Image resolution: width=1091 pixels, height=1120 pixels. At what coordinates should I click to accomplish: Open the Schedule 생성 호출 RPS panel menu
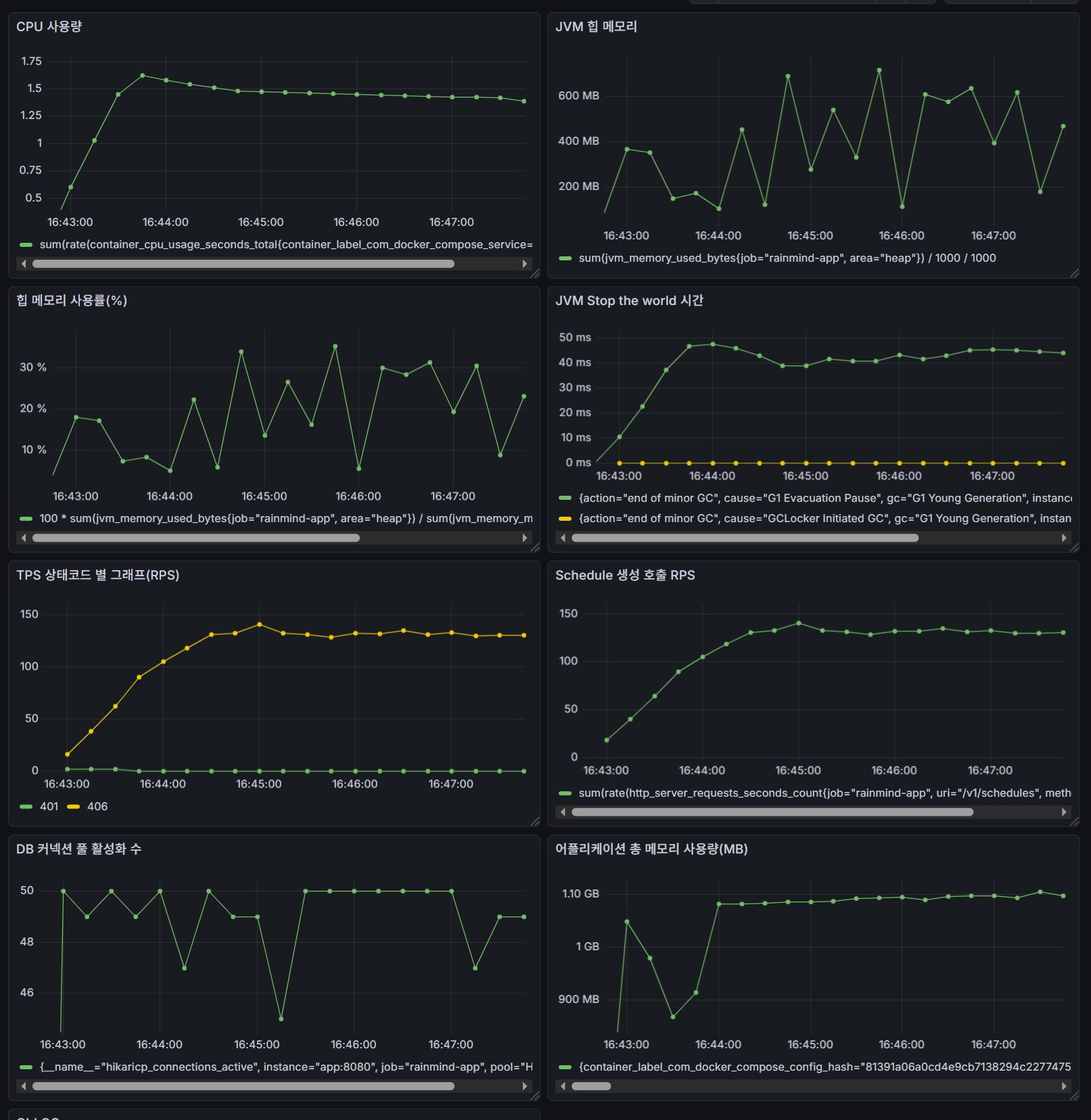624,575
